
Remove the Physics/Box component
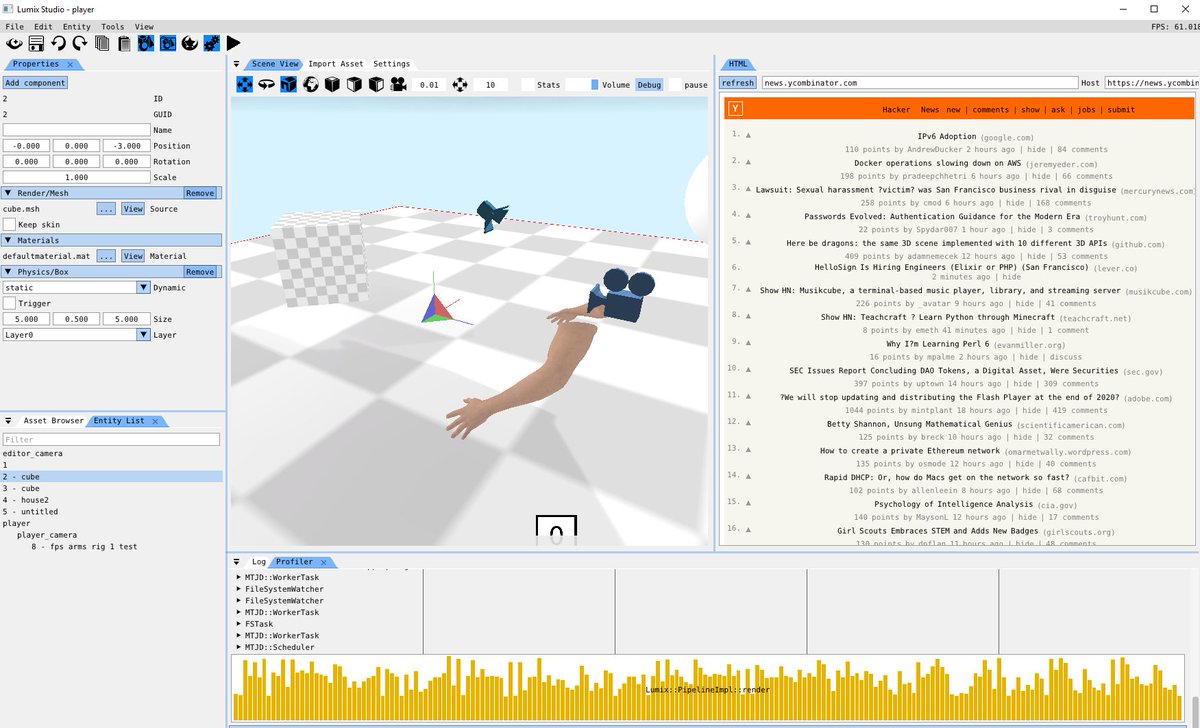point(200,272)
